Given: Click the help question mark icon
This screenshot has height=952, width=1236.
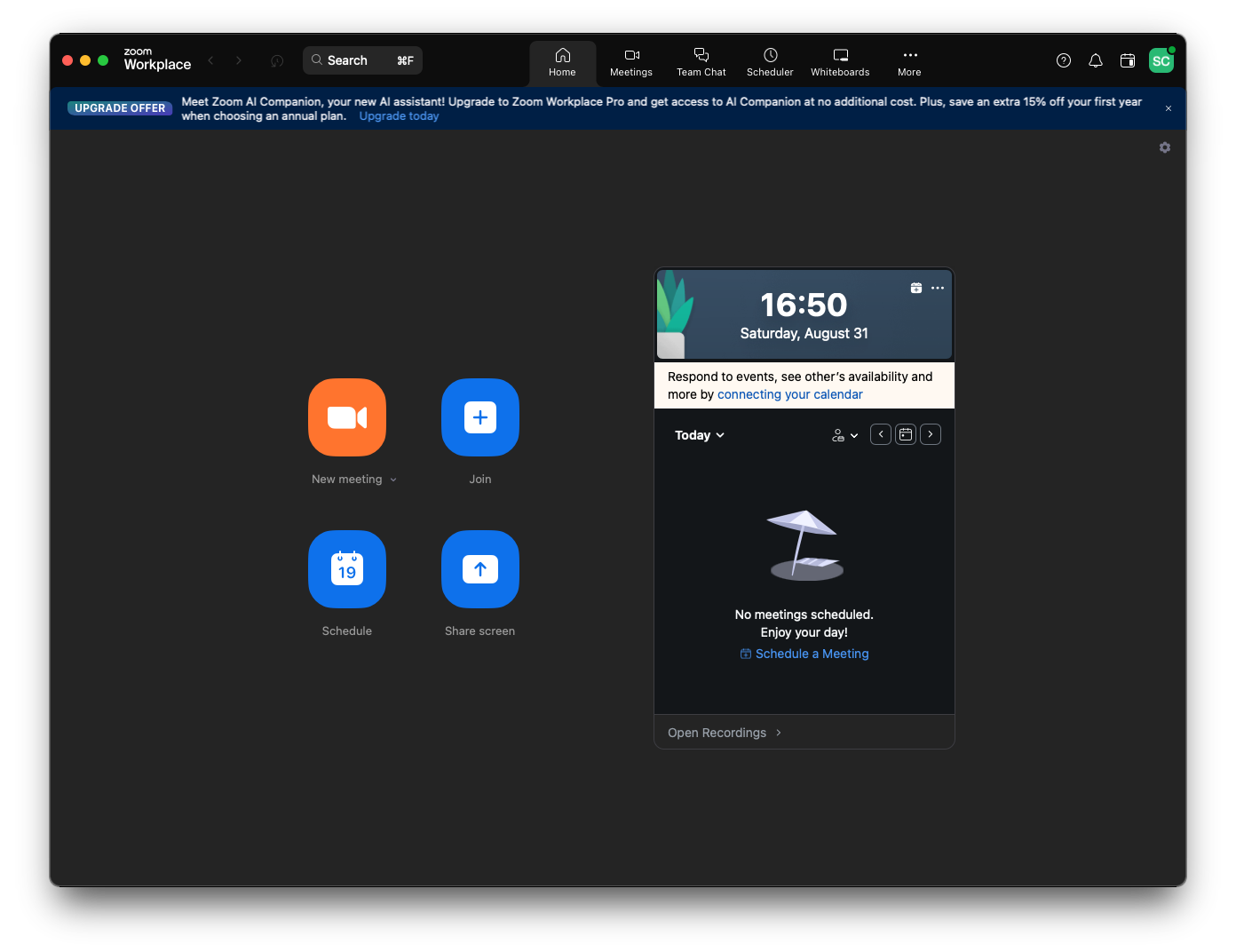Looking at the screenshot, I should 1064,60.
